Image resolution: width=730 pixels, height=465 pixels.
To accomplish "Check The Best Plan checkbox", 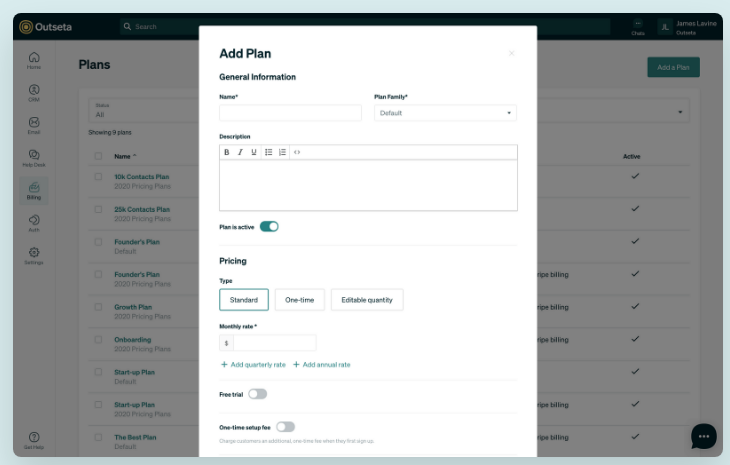I will 98,437.
